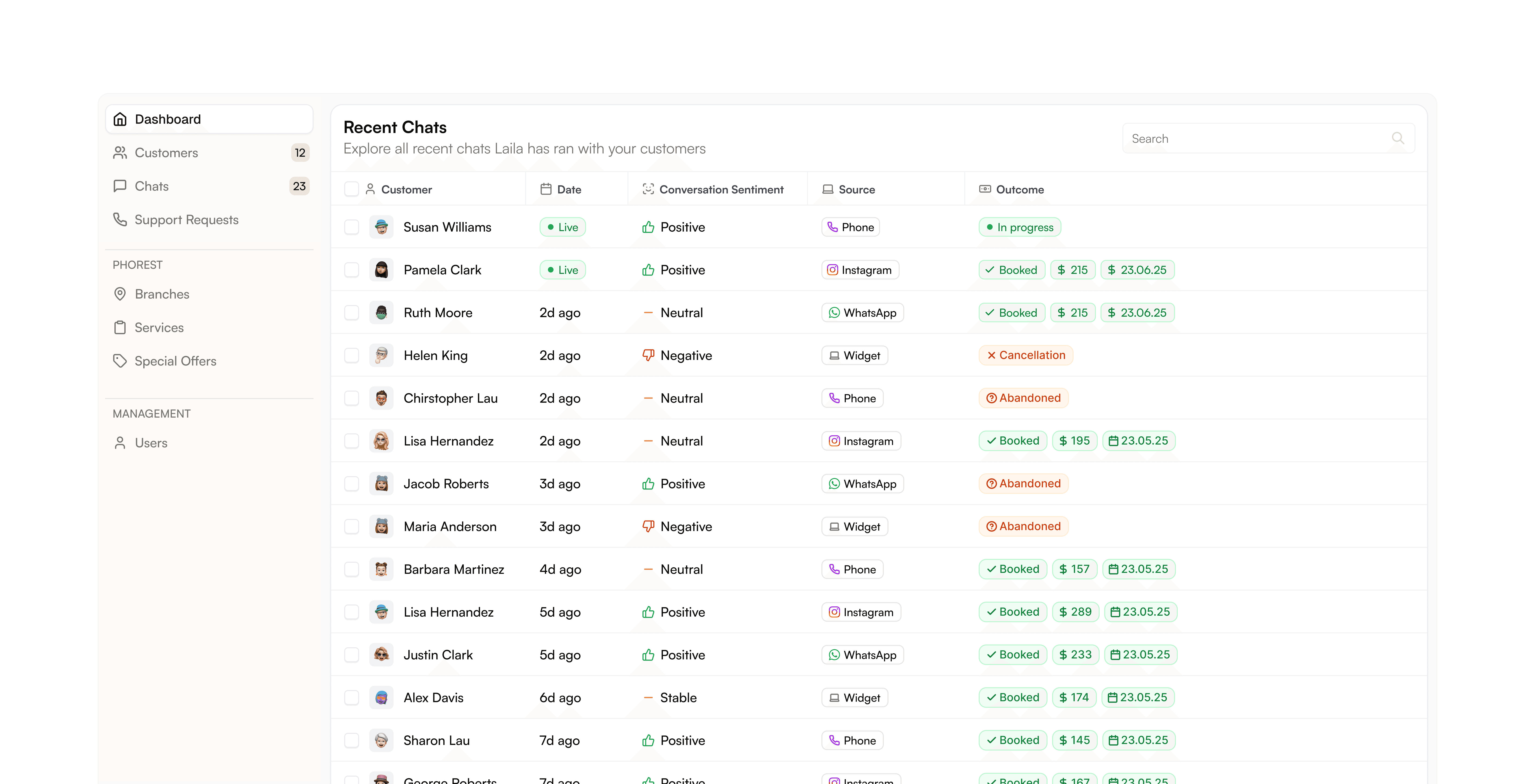Click the Support Requests phone icon
The height and width of the screenshot is (784, 1535).
tap(120, 219)
